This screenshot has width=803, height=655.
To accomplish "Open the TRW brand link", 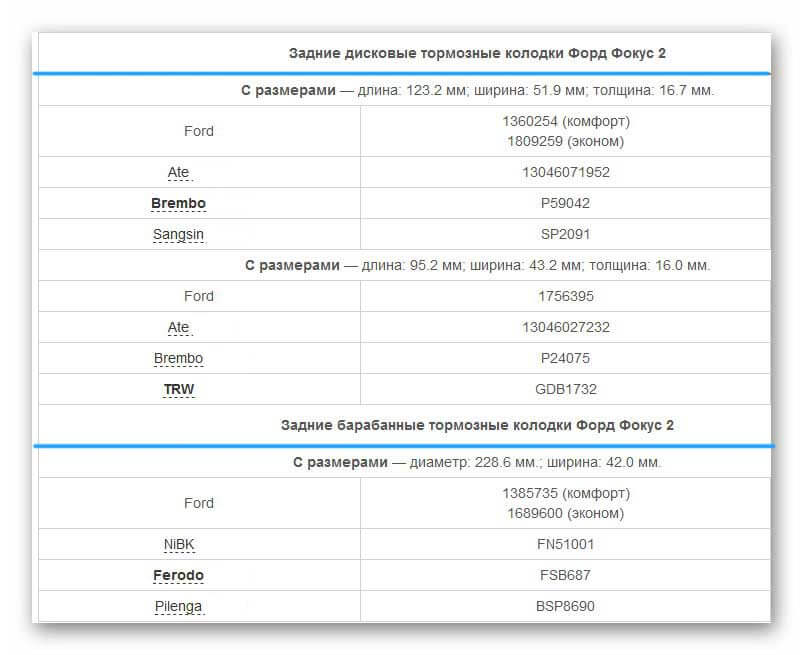I will click(x=179, y=389).
